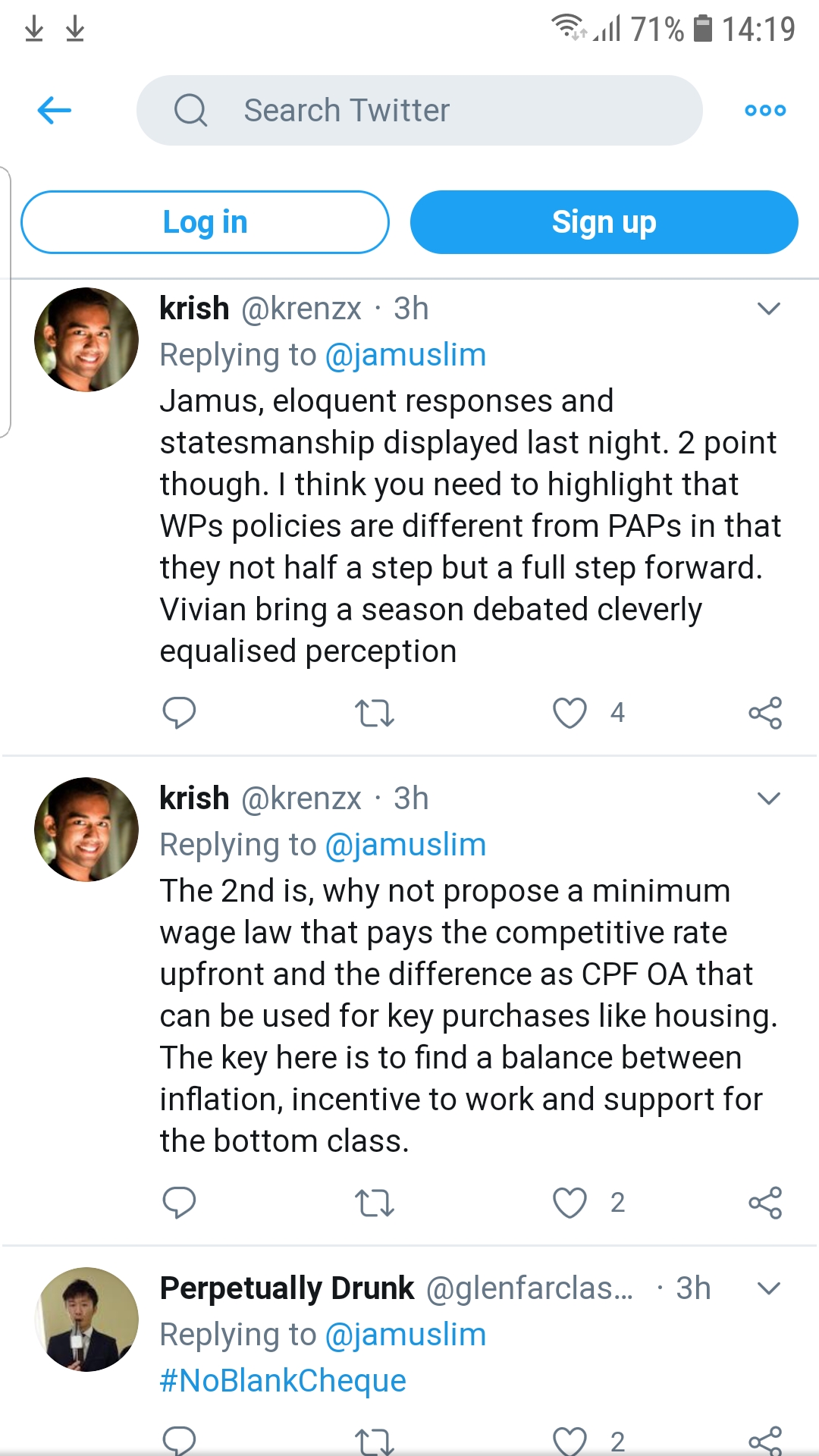Expand chevron on Perpetually Drunk's tweet

[769, 1288]
